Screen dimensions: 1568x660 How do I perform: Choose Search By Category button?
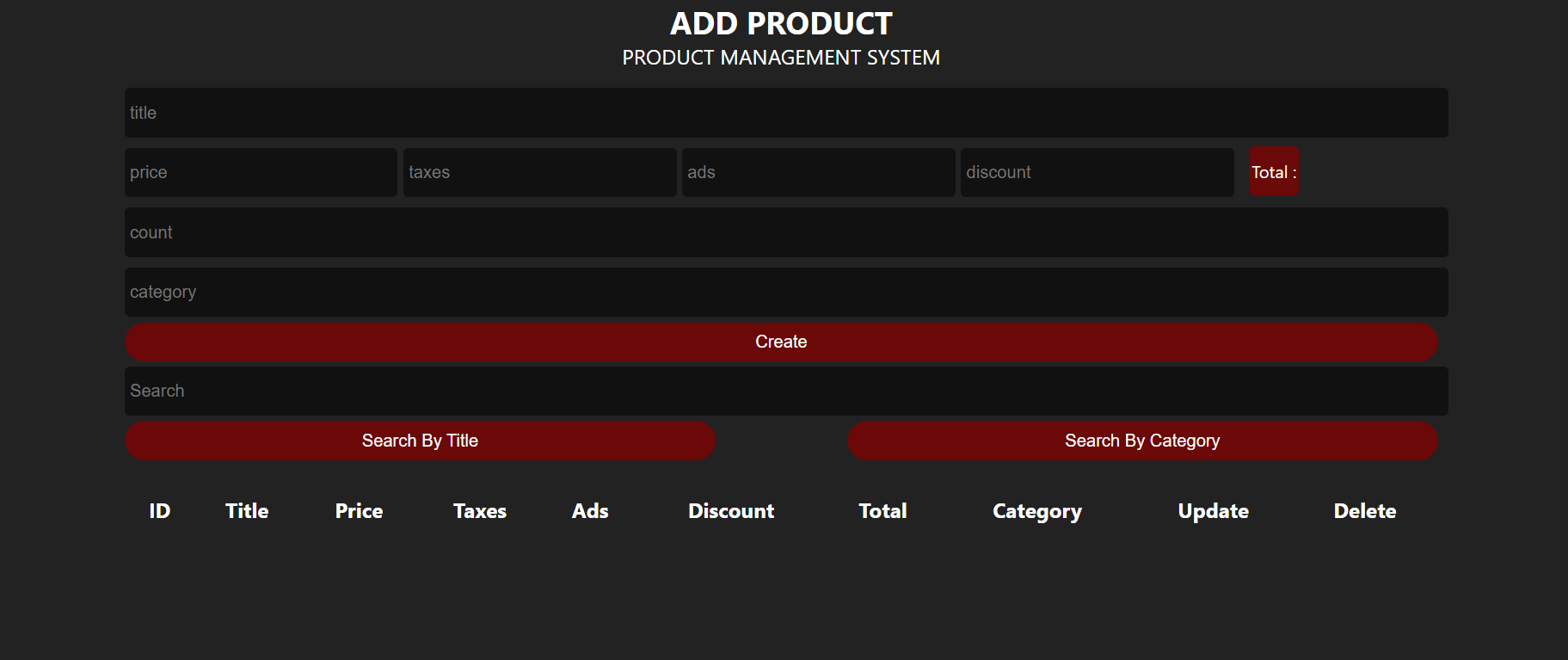coord(1142,441)
